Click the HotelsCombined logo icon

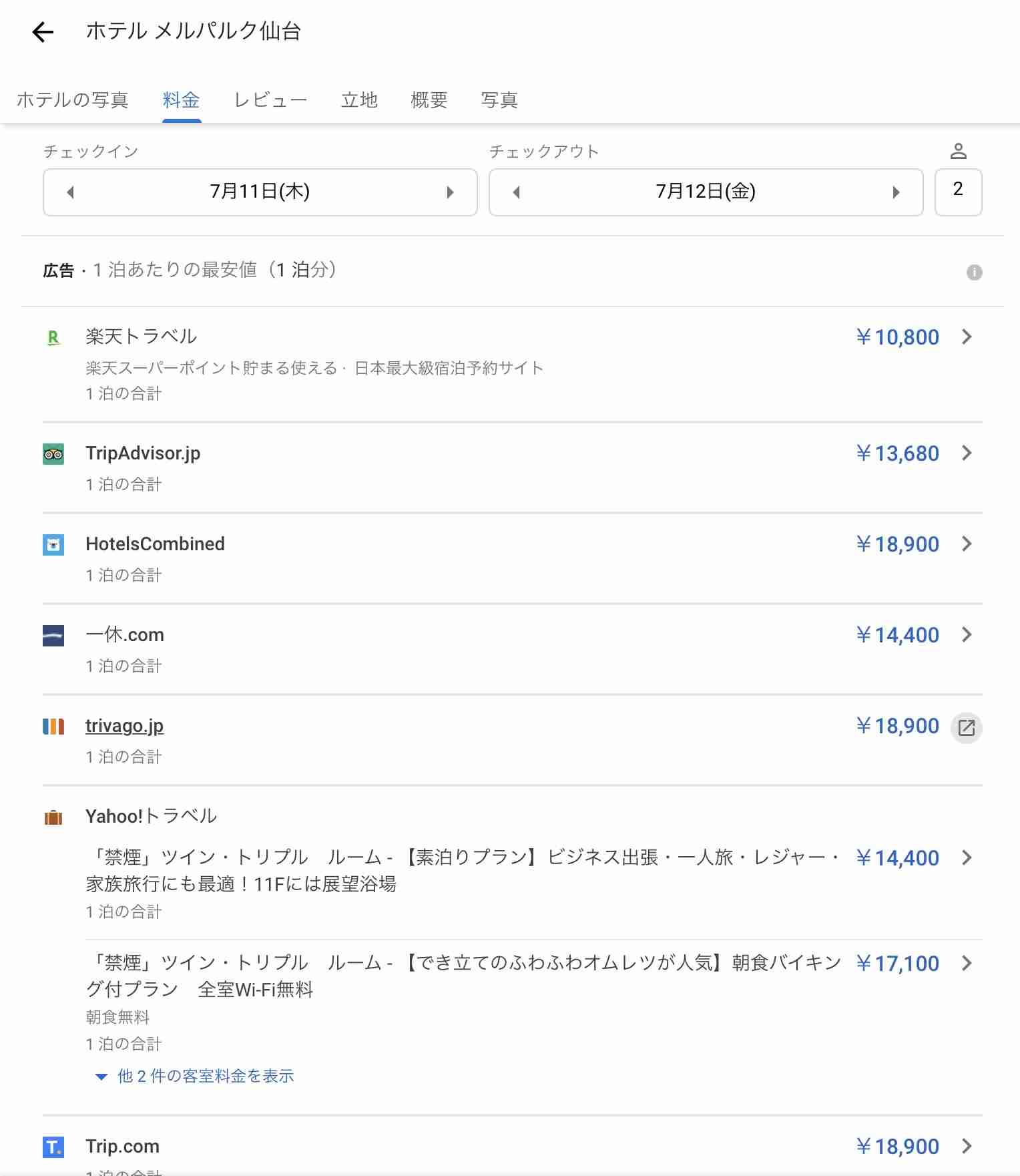point(53,545)
